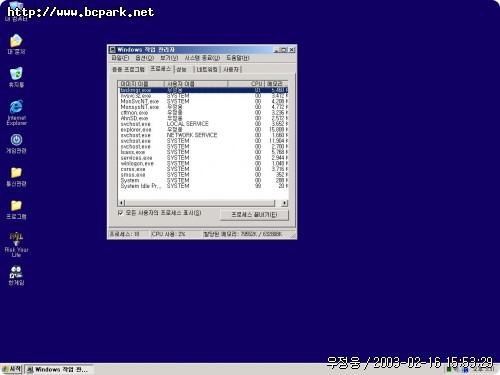
Task: Open the 파일(F) menu
Action: pyautogui.click(x=120, y=58)
